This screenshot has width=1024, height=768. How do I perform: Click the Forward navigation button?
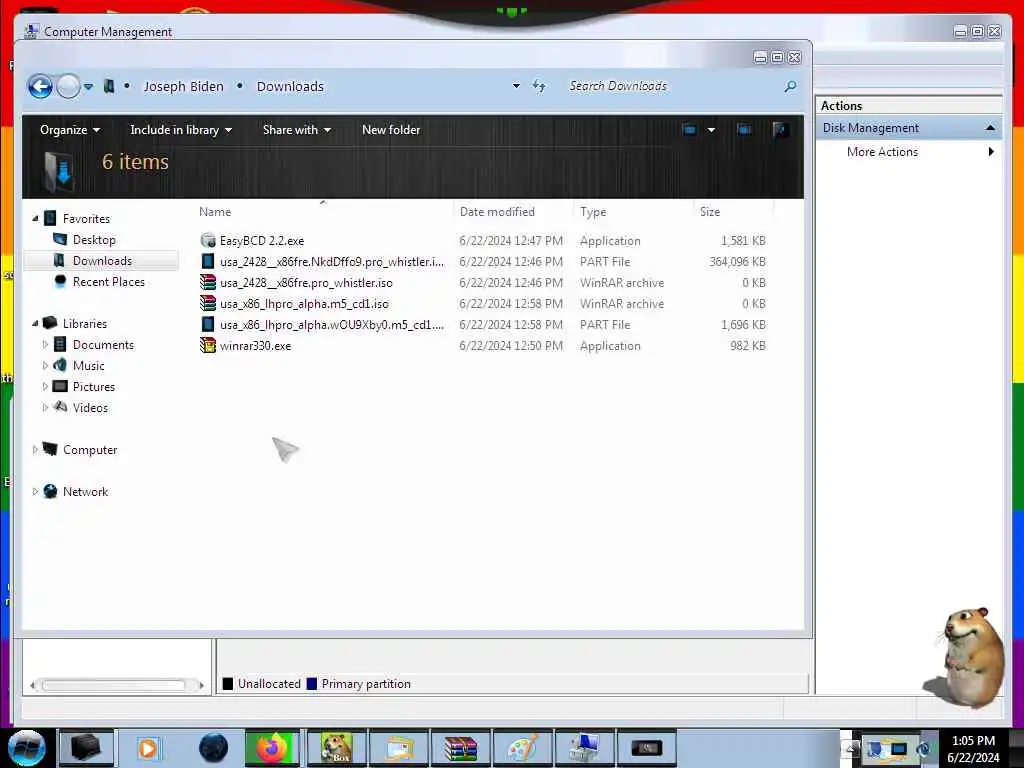pyautogui.click(x=68, y=86)
